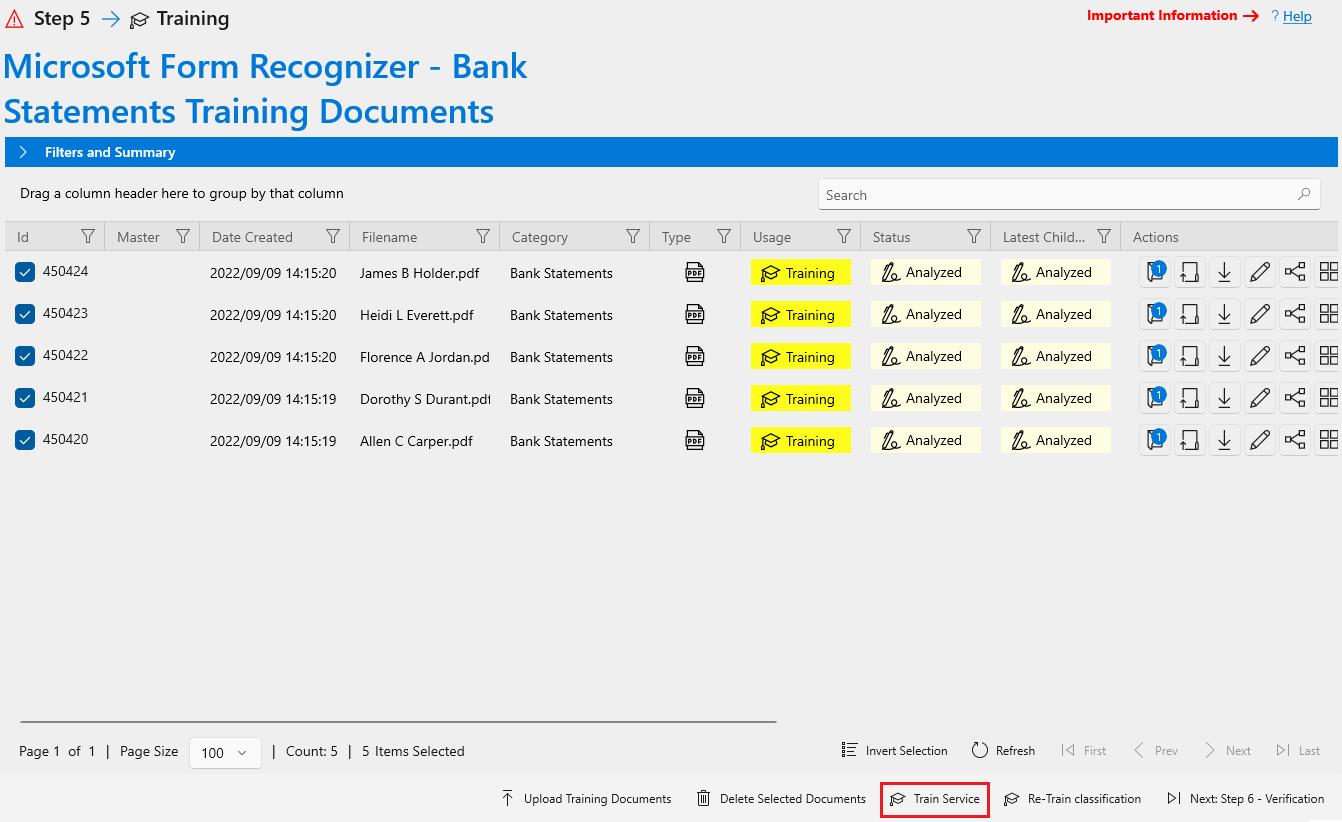The width and height of the screenshot is (1342, 822).
Task: Uncheck the checkbox for document 450420
Action: click(25, 440)
